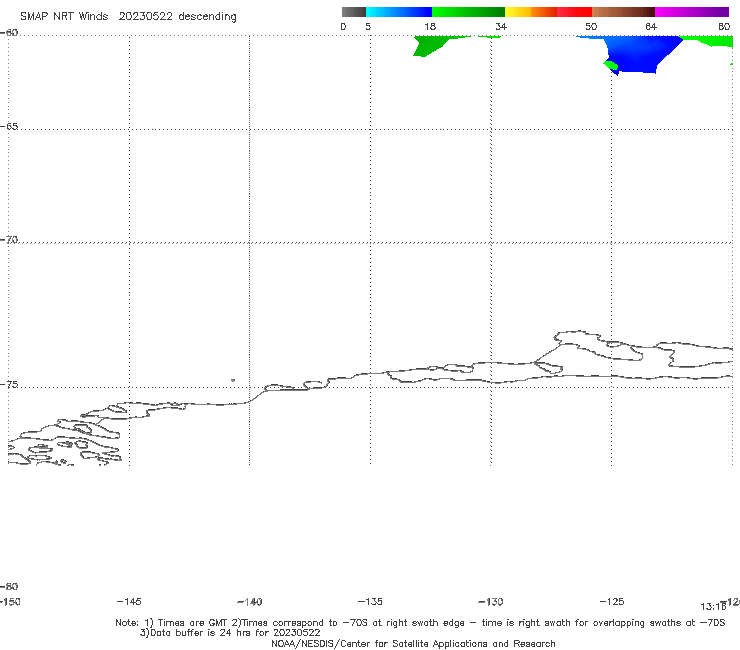This screenshot has height=650, width=740.
Task: Click the longitude label '-130'
Action: (491, 602)
